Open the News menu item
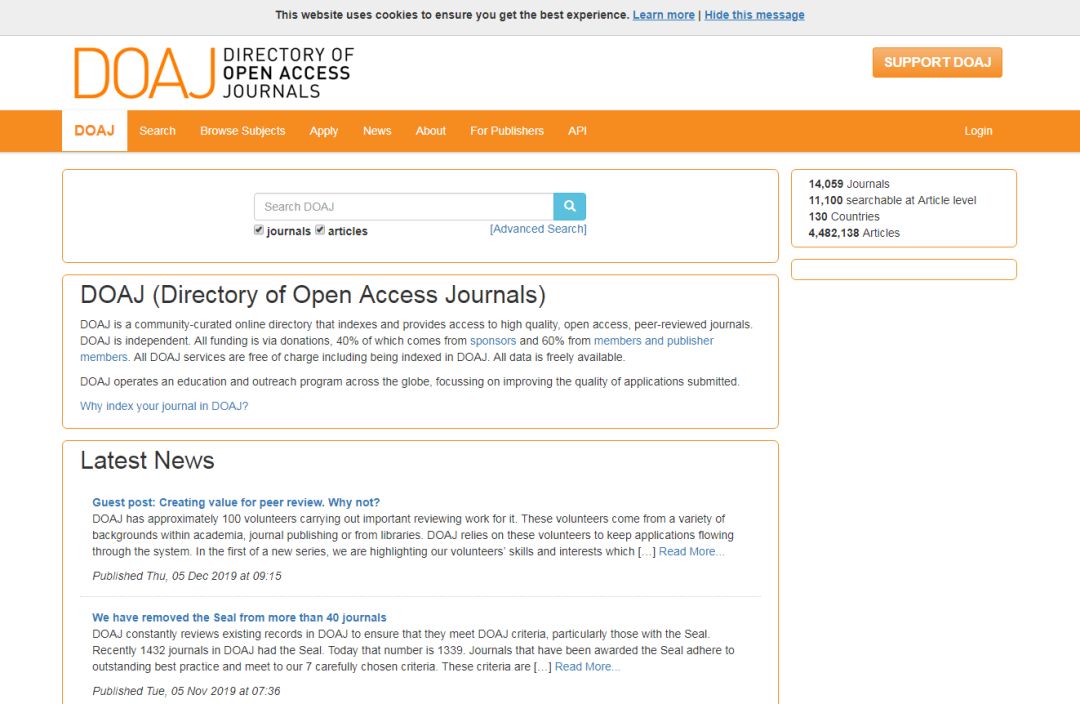The image size is (1080, 704). coord(377,131)
